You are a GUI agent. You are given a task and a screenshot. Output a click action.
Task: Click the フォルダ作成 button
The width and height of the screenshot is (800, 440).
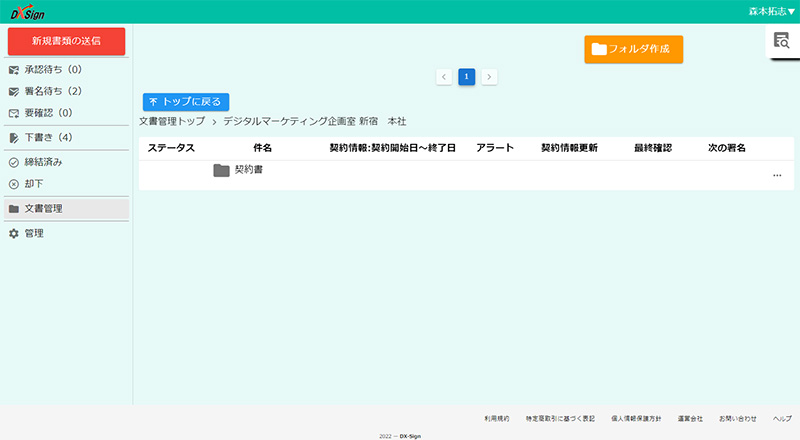tap(634, 49)
